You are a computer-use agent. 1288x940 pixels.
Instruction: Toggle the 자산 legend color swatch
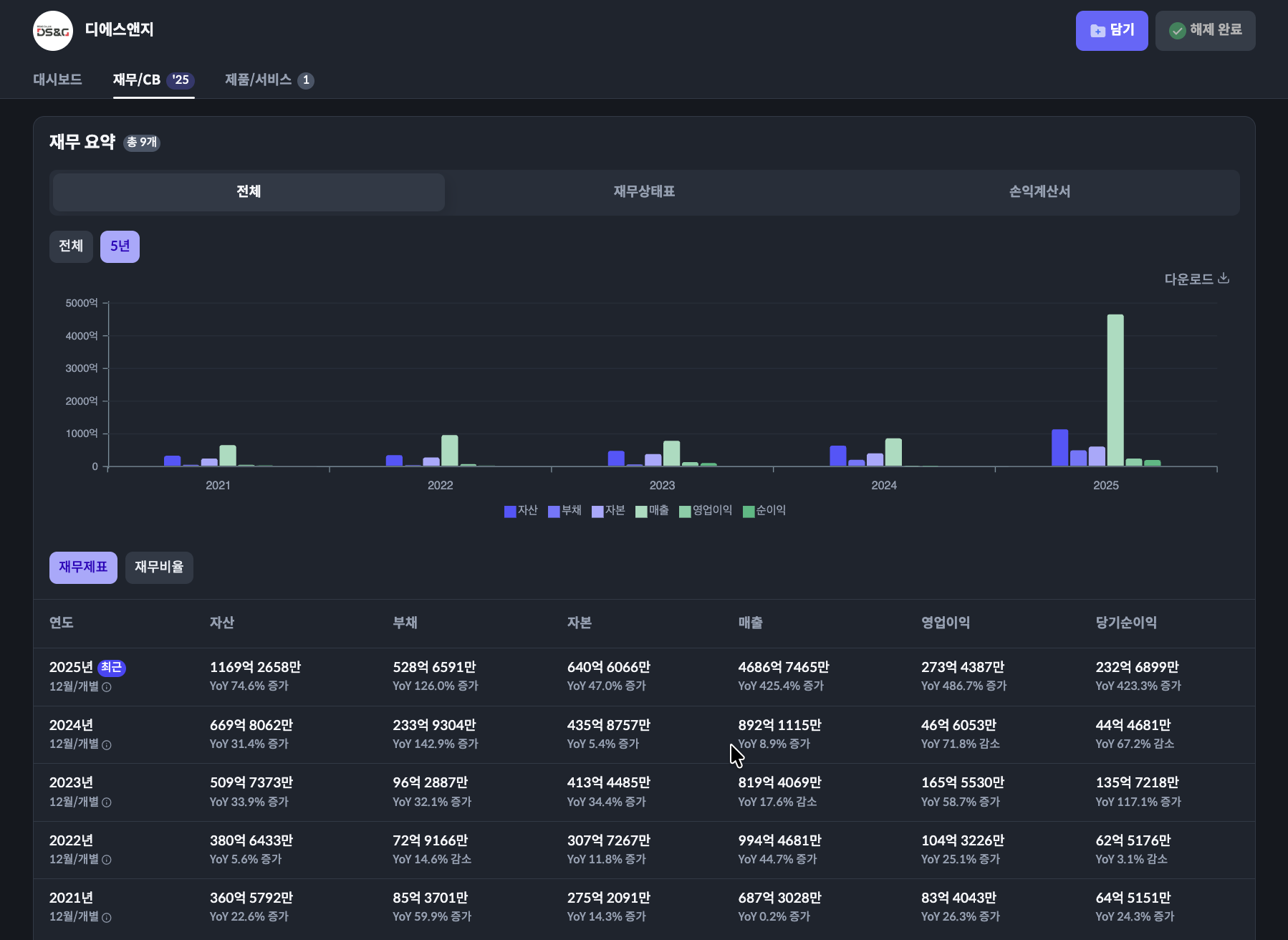510,512
